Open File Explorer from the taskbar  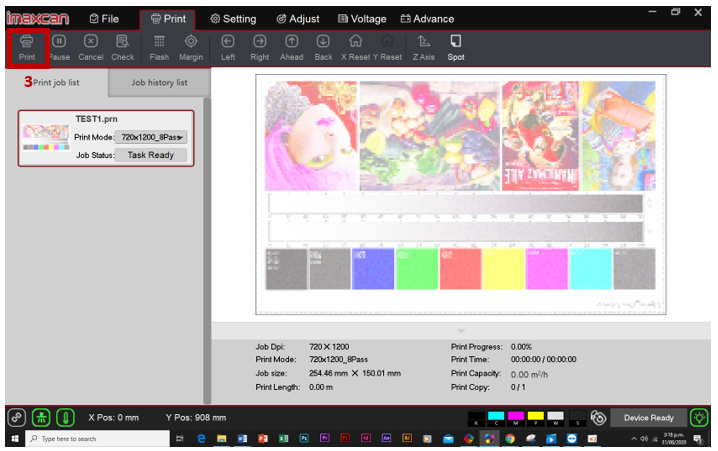pos(222,439)
